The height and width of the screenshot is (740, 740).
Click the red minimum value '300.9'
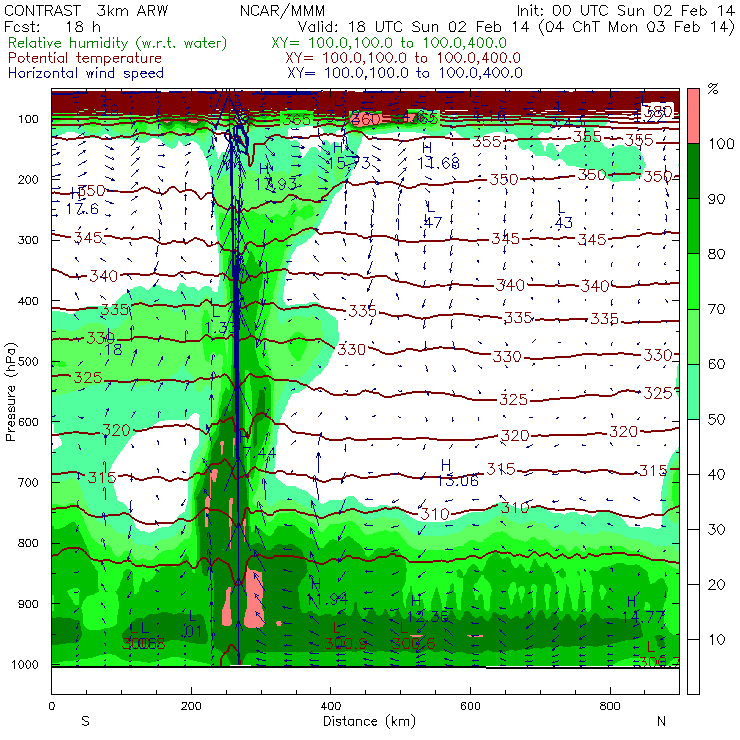coord(346,643)
